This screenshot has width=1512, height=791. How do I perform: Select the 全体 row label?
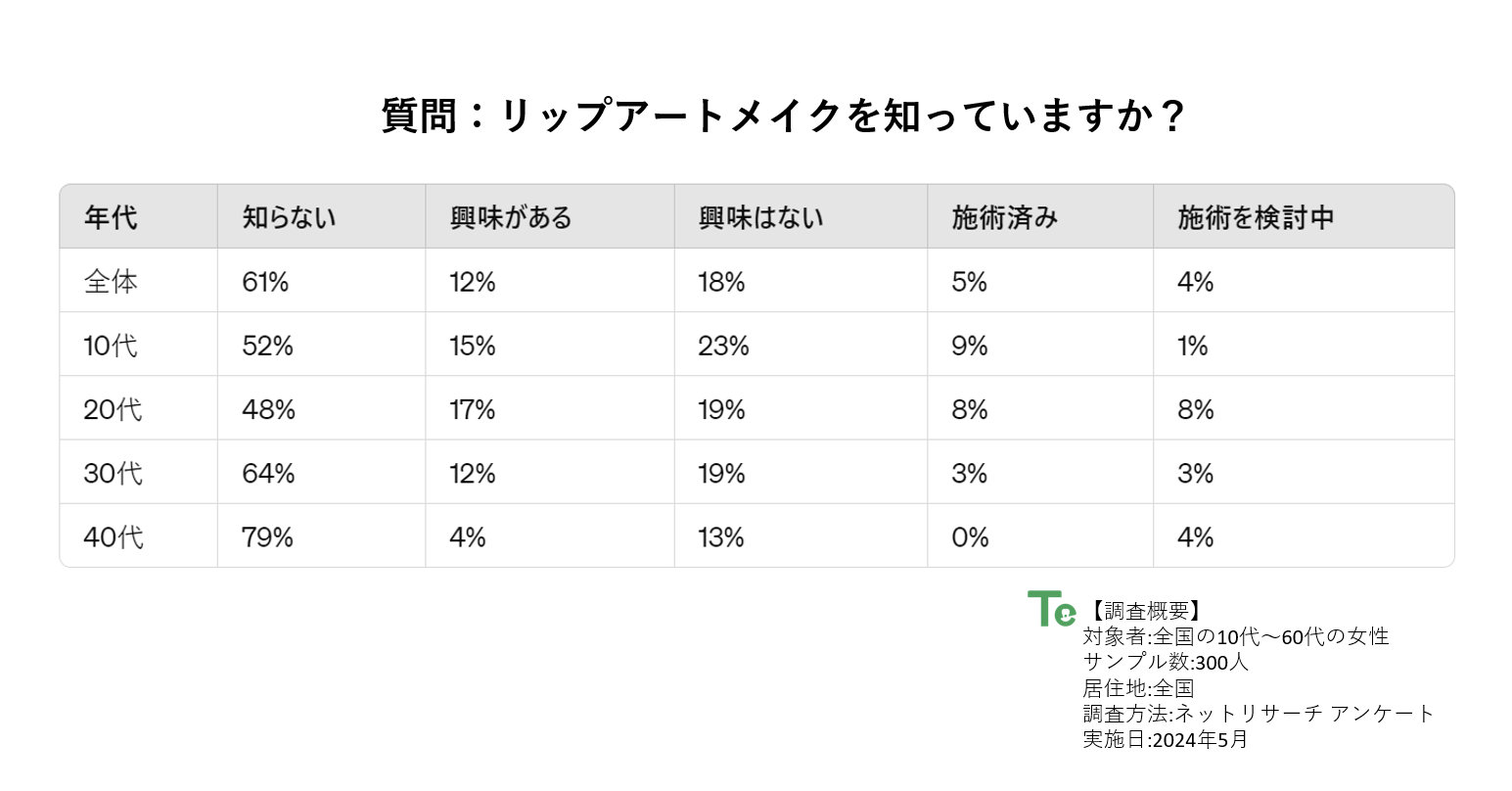click(x=111, y=282)
